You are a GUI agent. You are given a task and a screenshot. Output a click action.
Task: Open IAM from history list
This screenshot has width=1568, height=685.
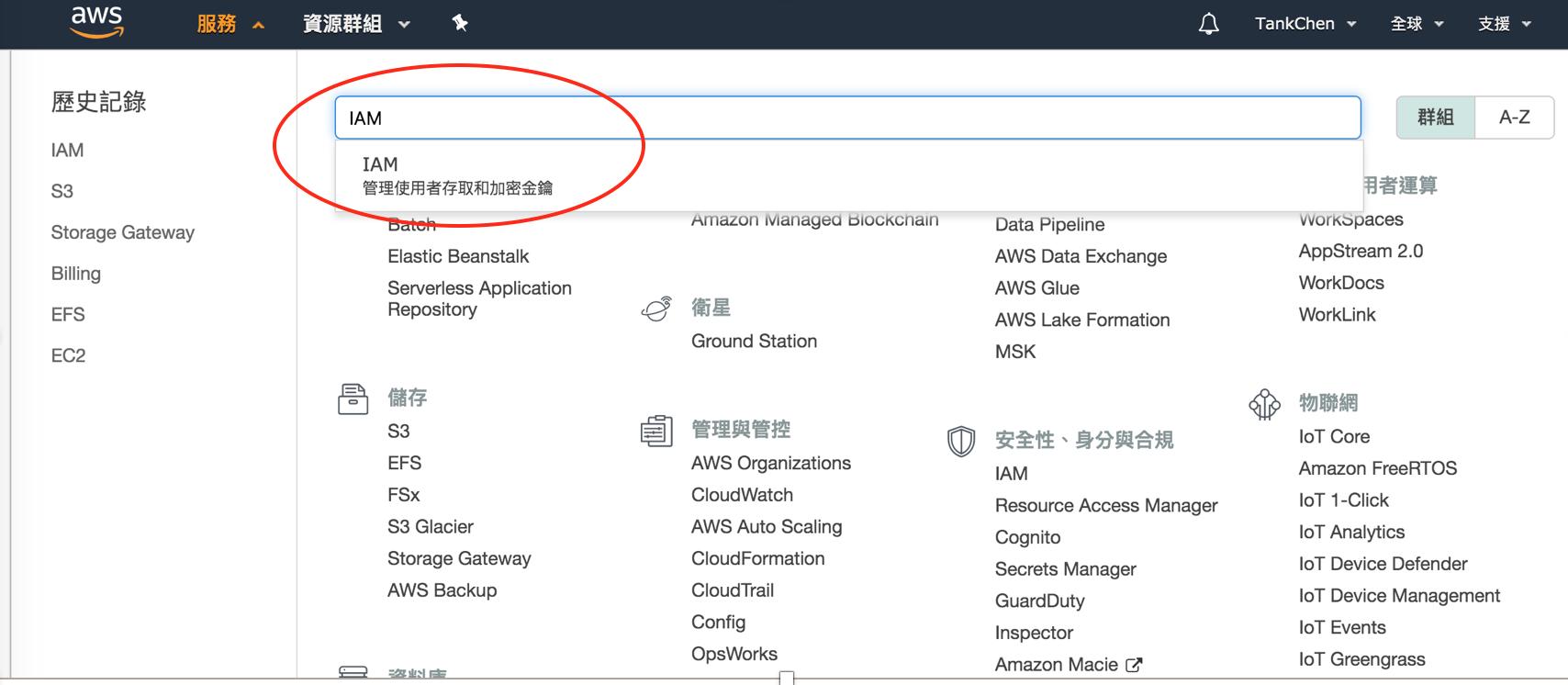(67, 151)
